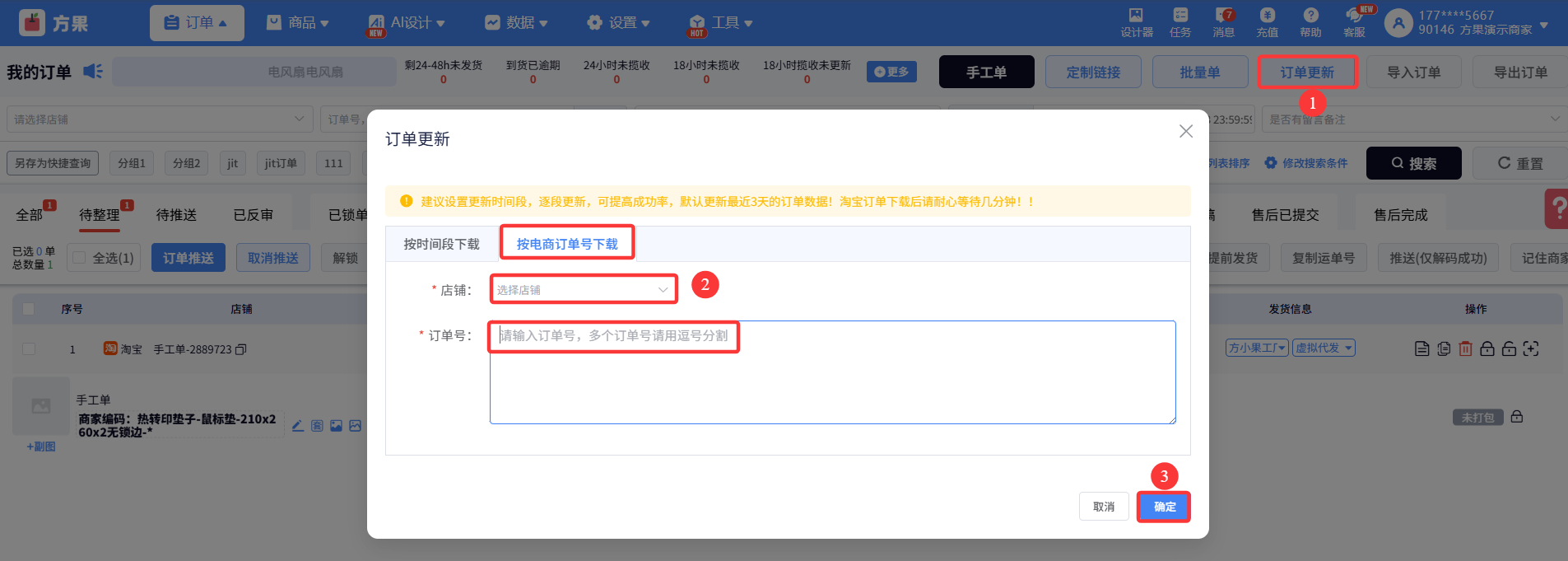Image resolution: width=1568 pixels, height=561 pixels.
Task: Open the 数据 menu dropdown
Action: [x=516, y=23]
